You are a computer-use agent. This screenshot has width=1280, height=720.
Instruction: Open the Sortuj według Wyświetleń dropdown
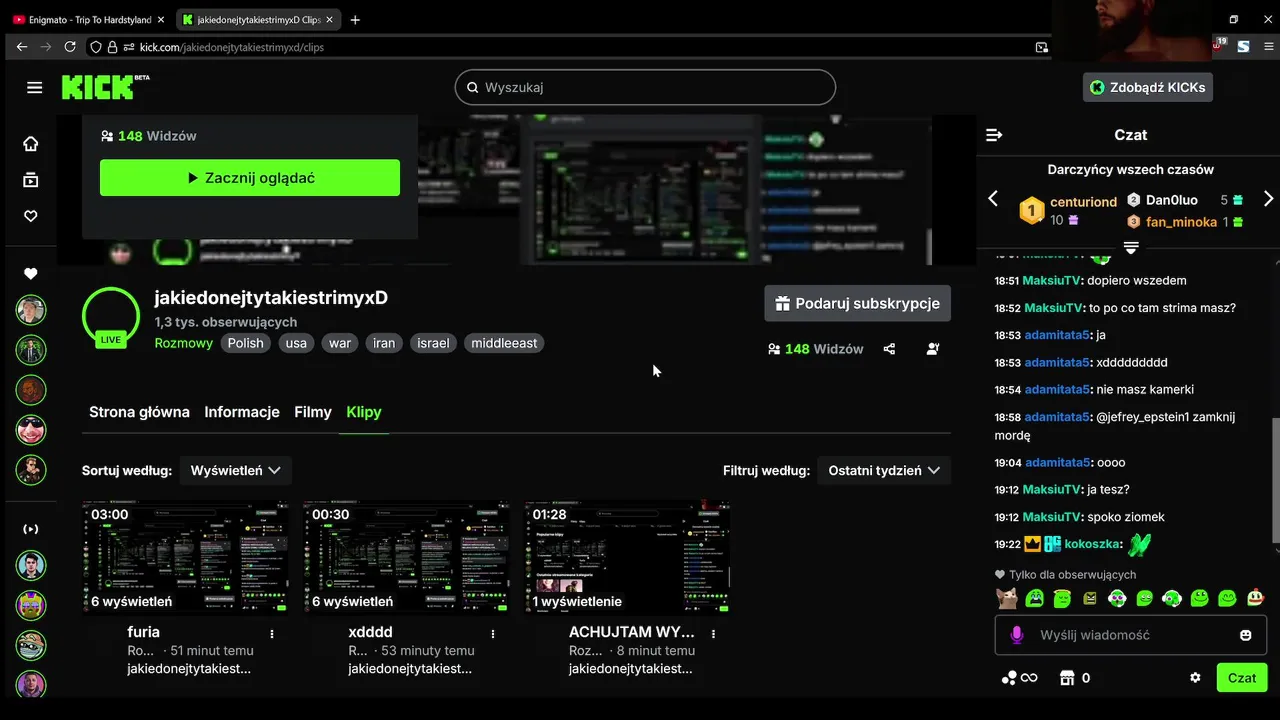click(x=235, y=470)
